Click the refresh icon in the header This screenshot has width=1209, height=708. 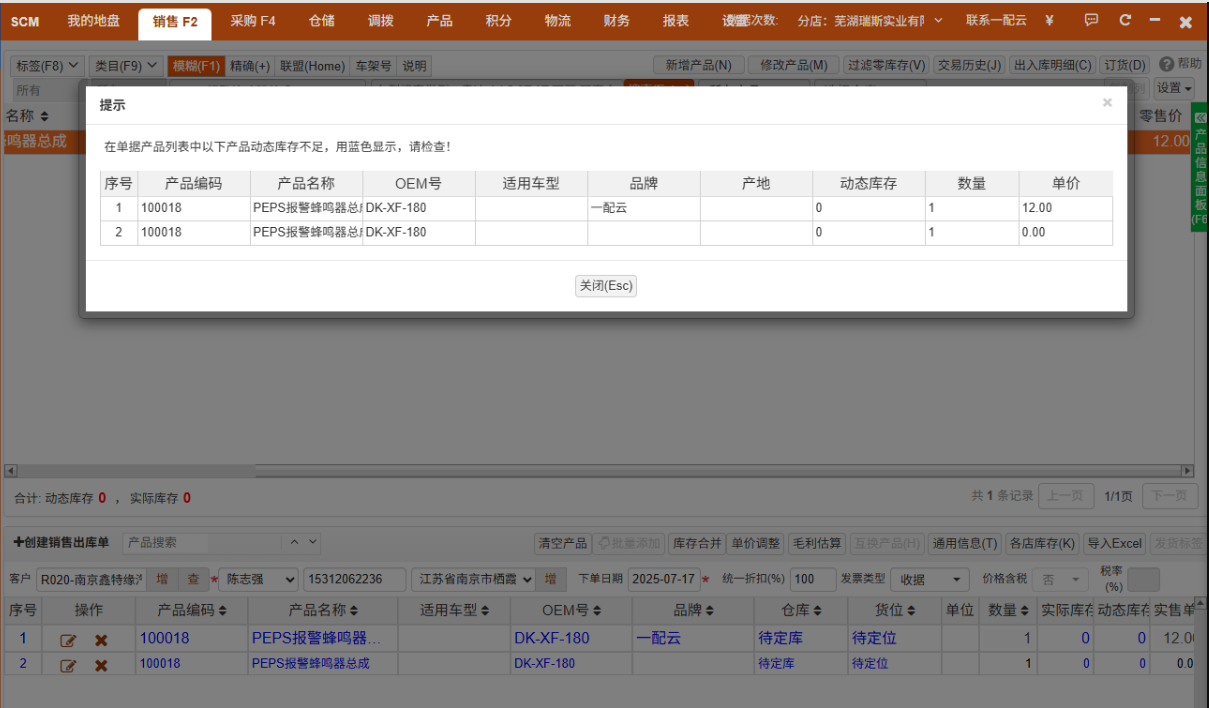click(1125, 21)
